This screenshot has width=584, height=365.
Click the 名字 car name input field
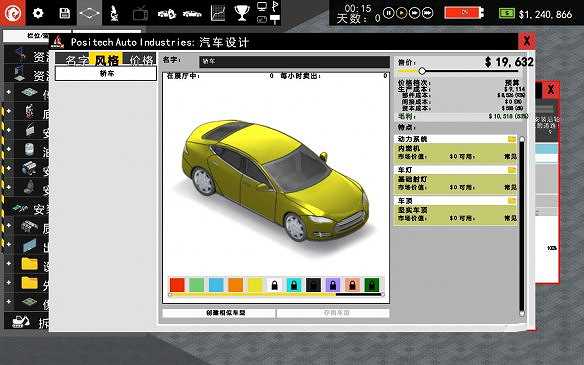(x=295, y=62)
